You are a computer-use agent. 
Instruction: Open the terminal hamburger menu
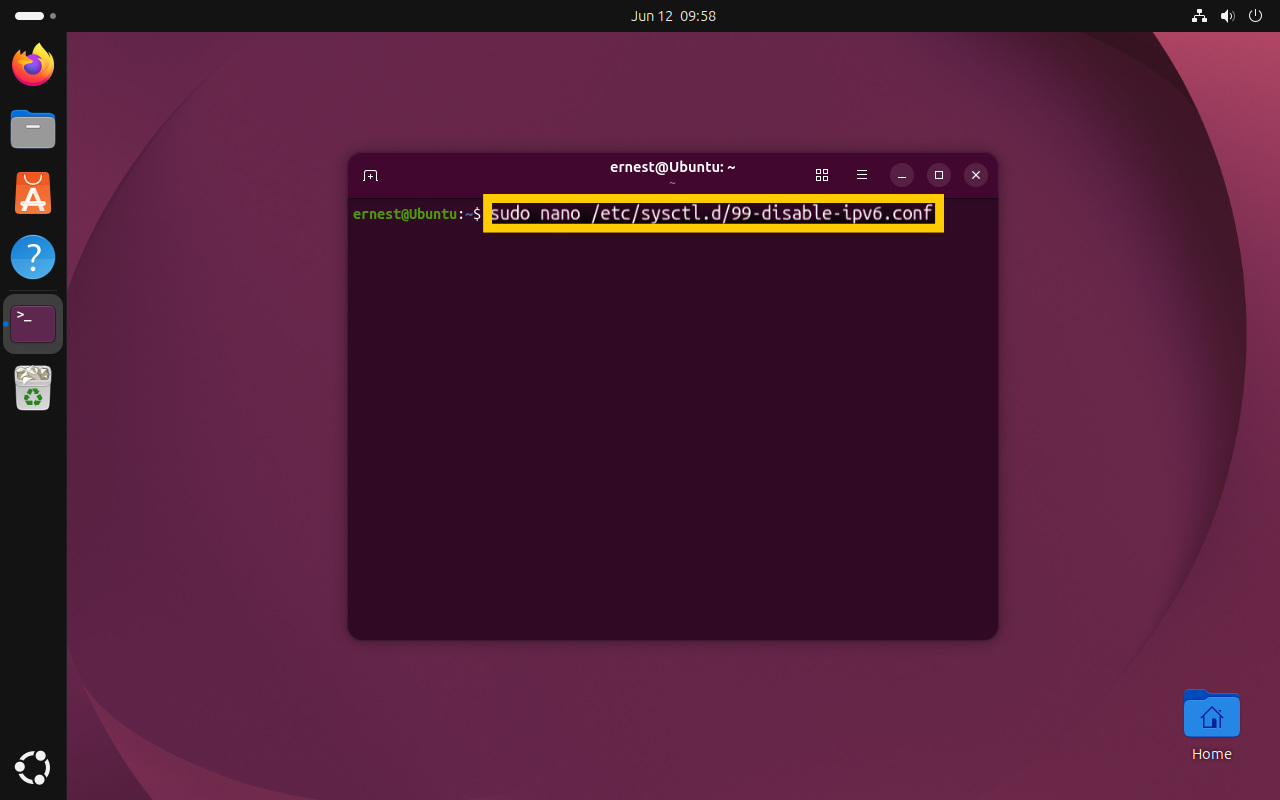click(x=862, y=175)
